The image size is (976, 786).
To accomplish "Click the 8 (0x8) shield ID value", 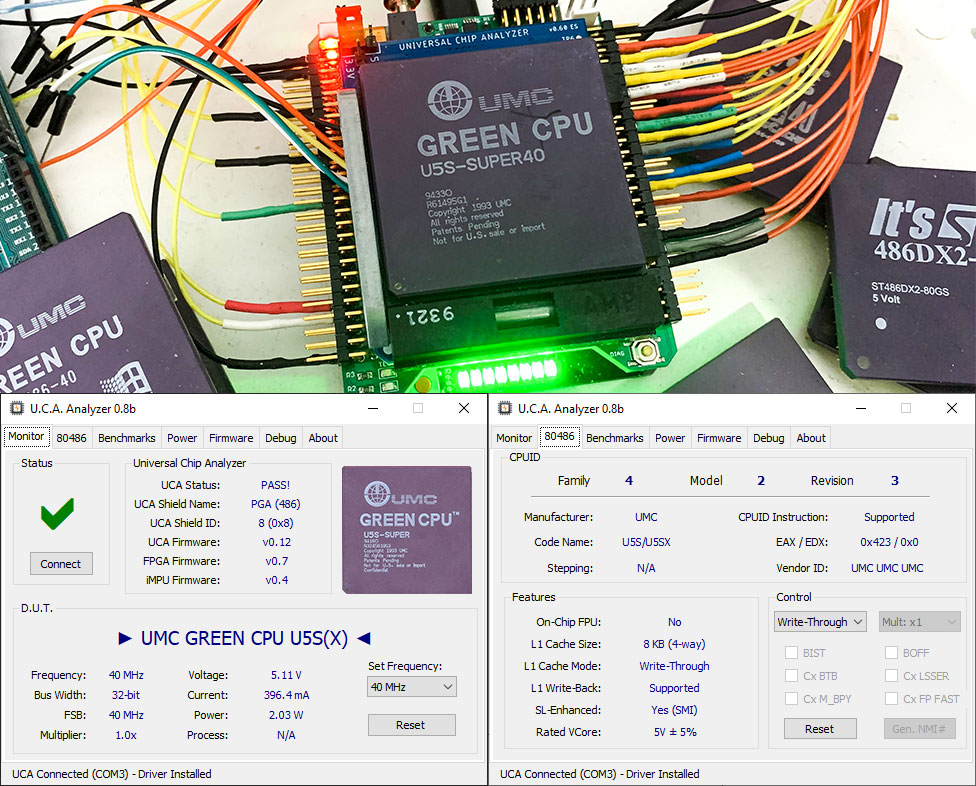I will pos(275,523).
